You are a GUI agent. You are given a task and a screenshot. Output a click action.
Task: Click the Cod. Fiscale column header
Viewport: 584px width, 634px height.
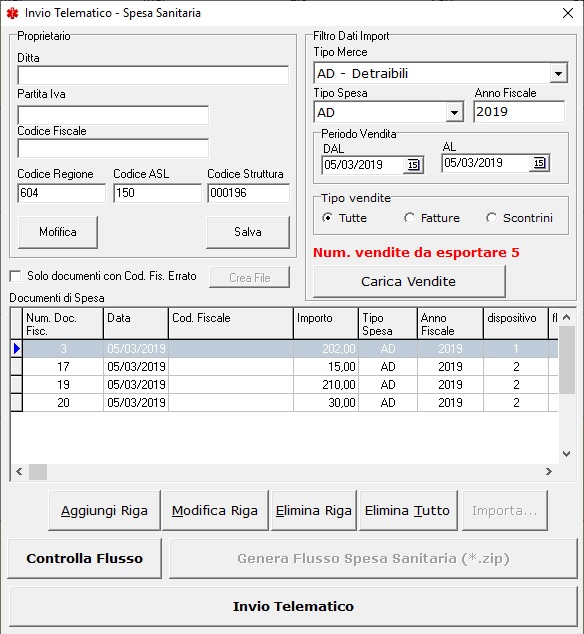point(231,324)
